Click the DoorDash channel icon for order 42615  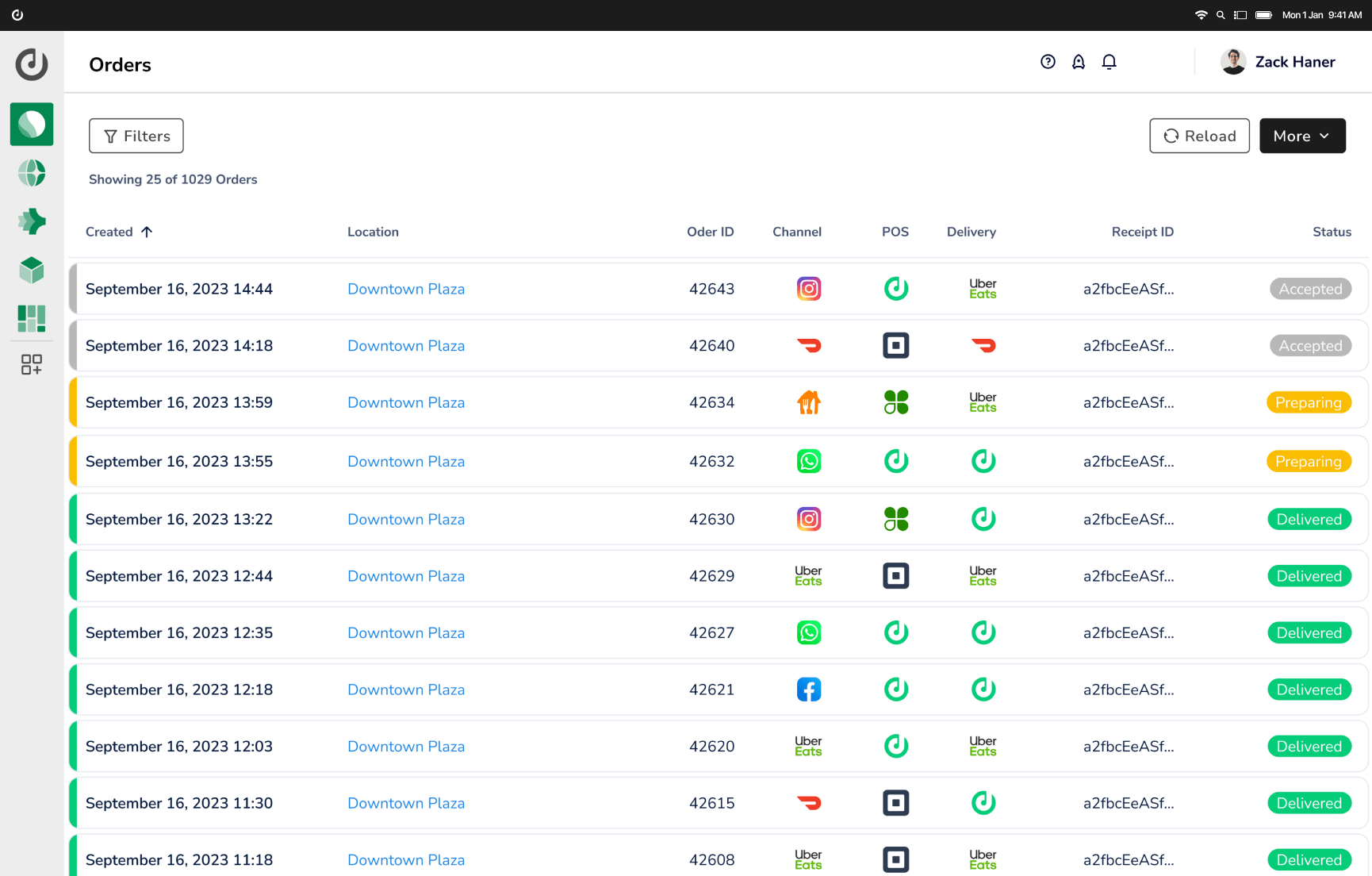pyautogui.click(x=809, y=803)
